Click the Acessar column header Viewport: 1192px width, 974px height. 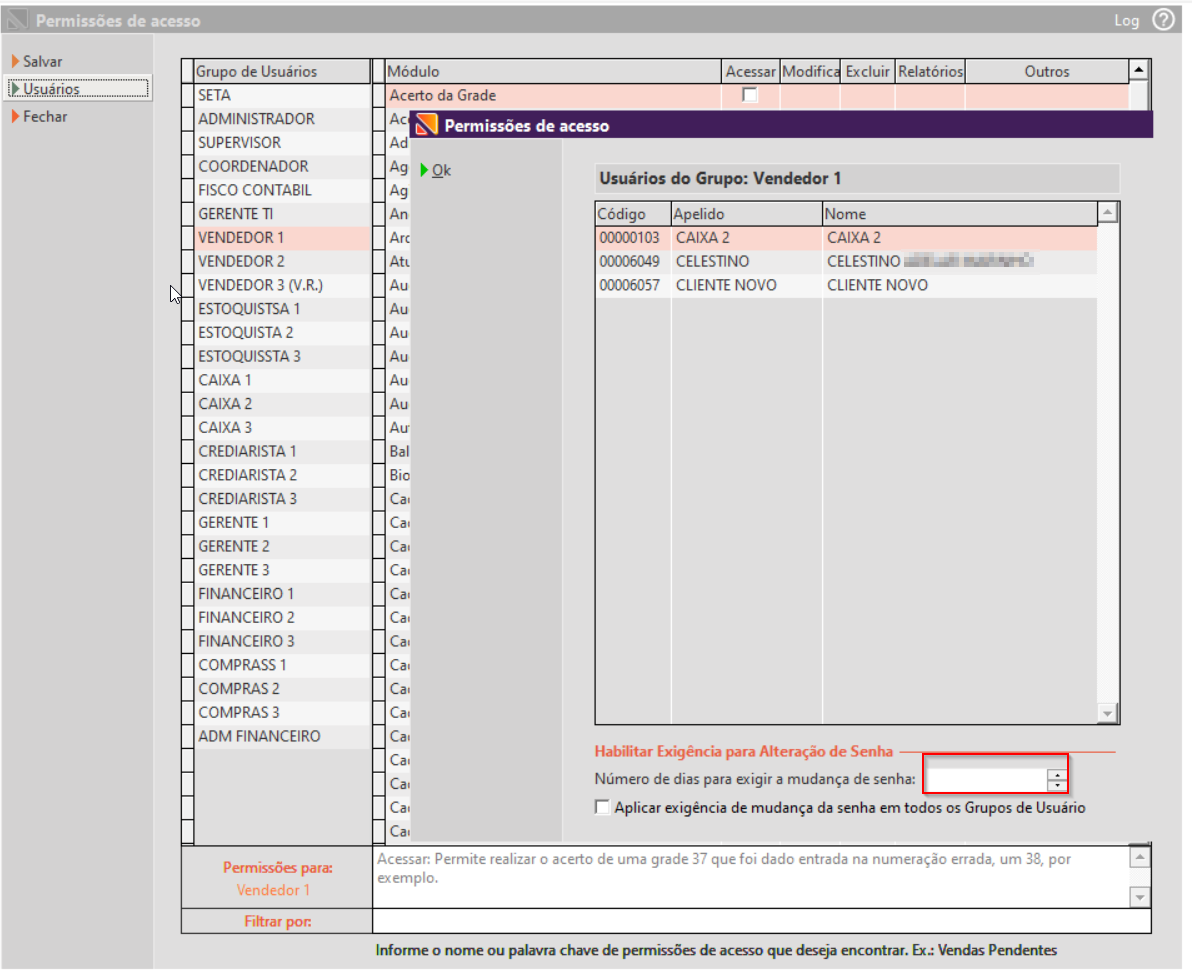(x=750, y=71)
